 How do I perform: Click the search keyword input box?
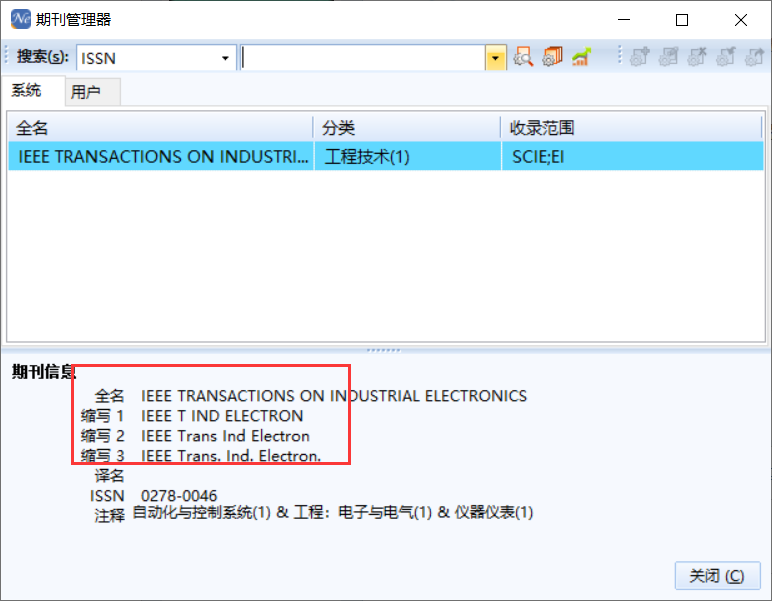pyautogui.click(x=363, y=58)
